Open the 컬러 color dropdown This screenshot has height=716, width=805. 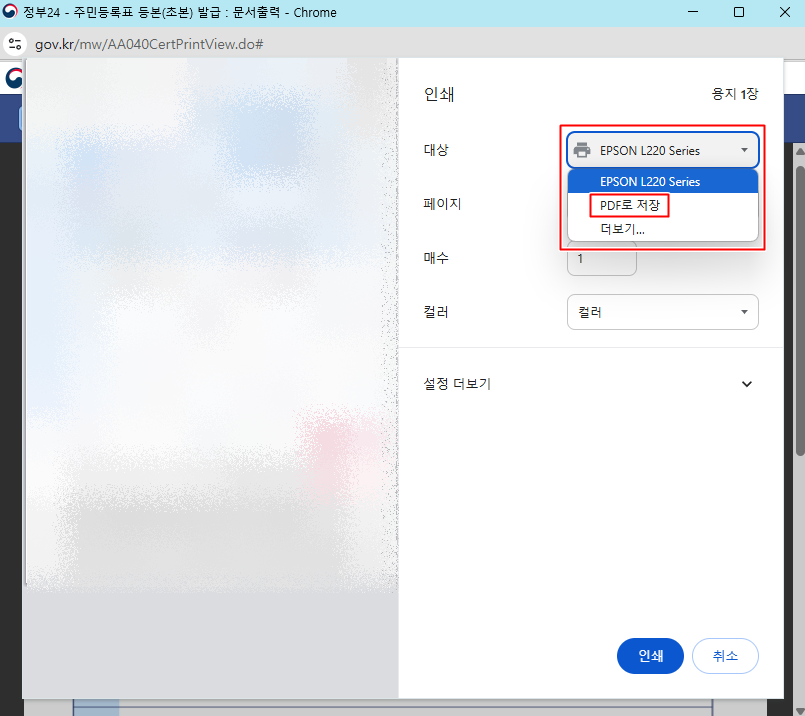pyautogui.click(x=662, y=312)
